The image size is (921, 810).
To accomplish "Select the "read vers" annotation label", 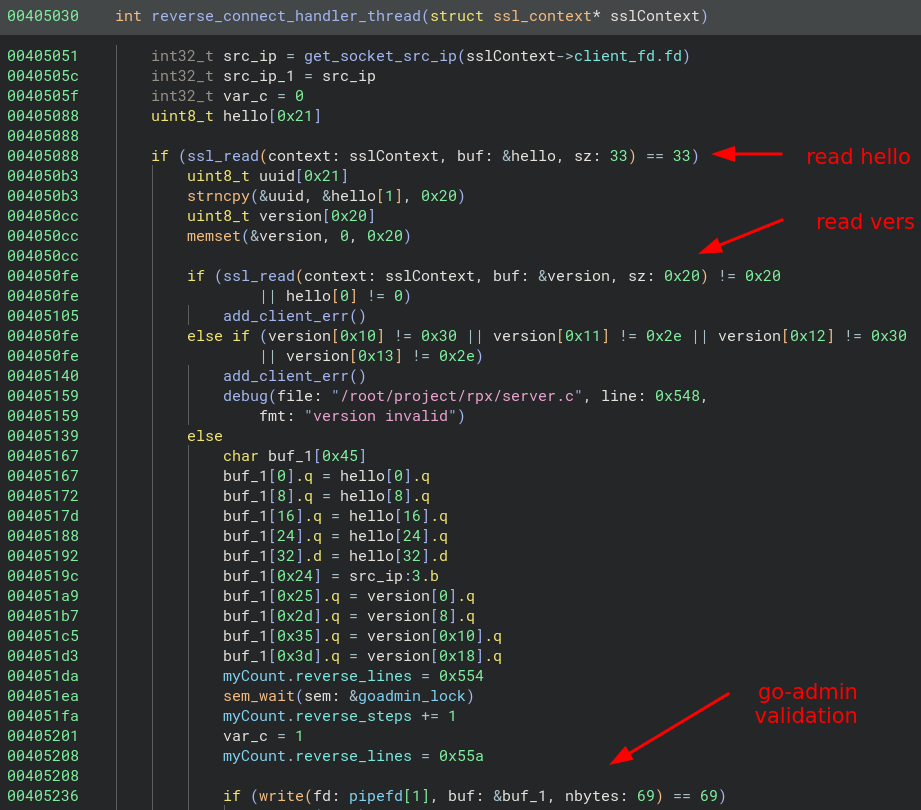I will tap(864, 222).
